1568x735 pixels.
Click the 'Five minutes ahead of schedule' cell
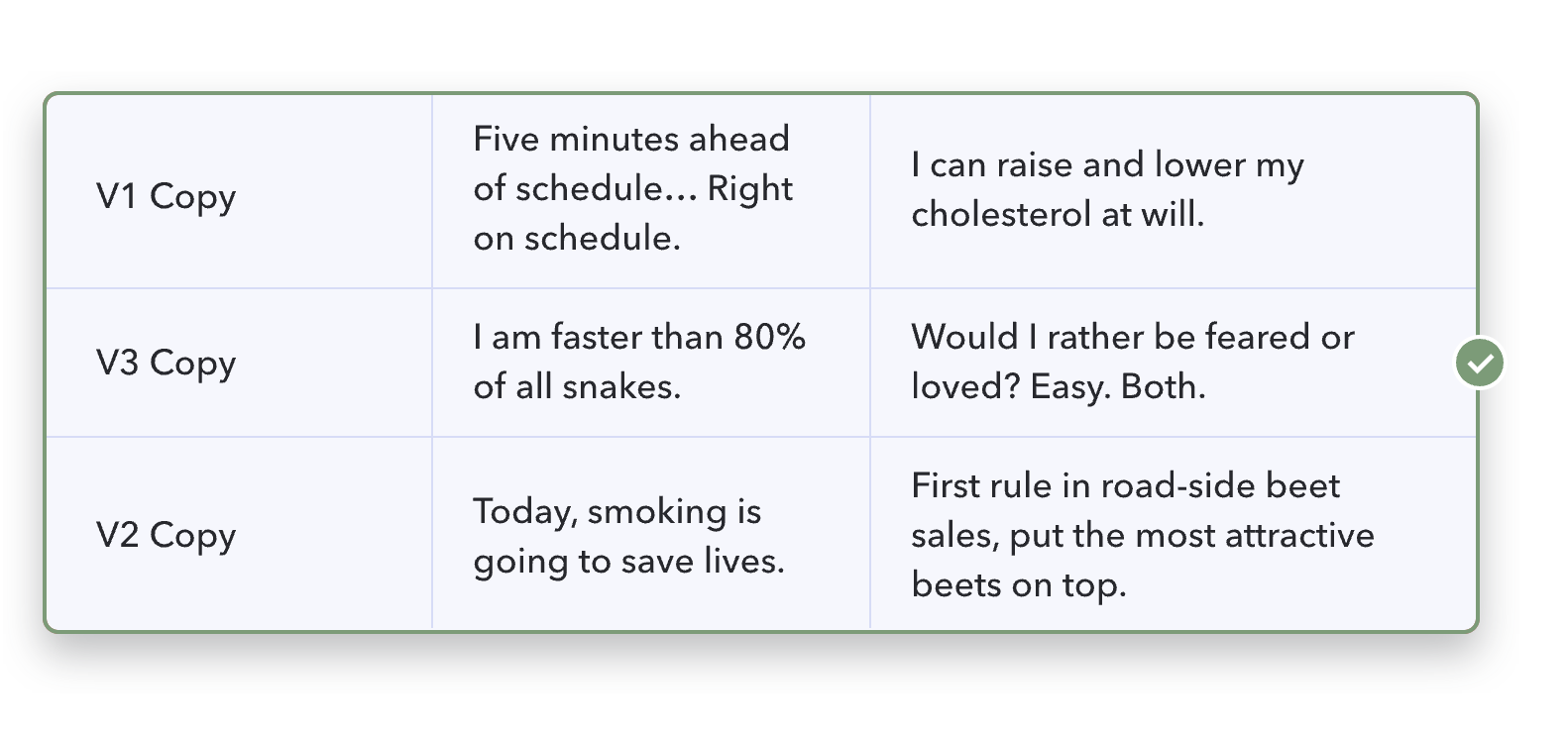click(x=651, y=192)
